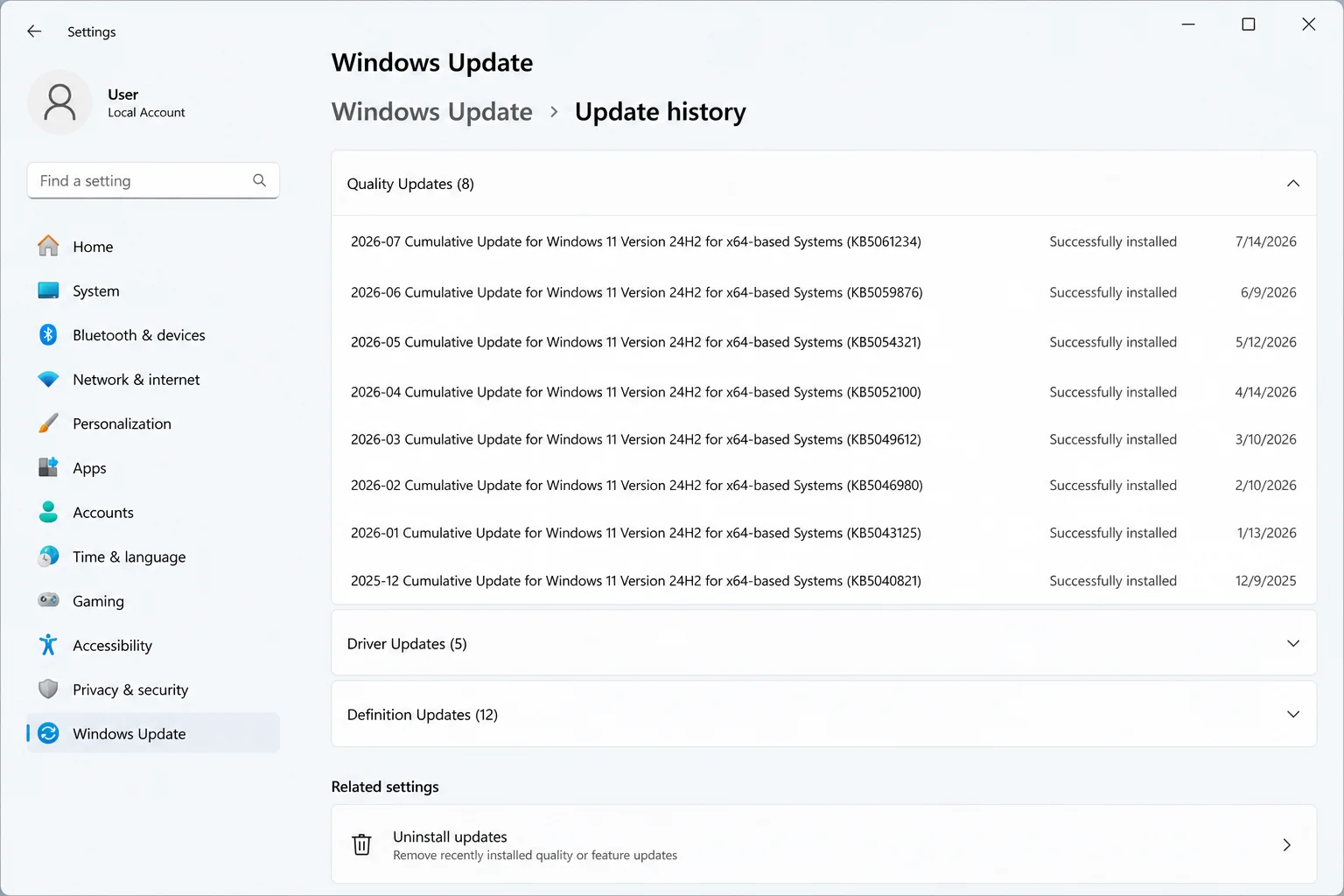
Task: Open Bluetooth & devices settings
Action: [x=153, y=335]
